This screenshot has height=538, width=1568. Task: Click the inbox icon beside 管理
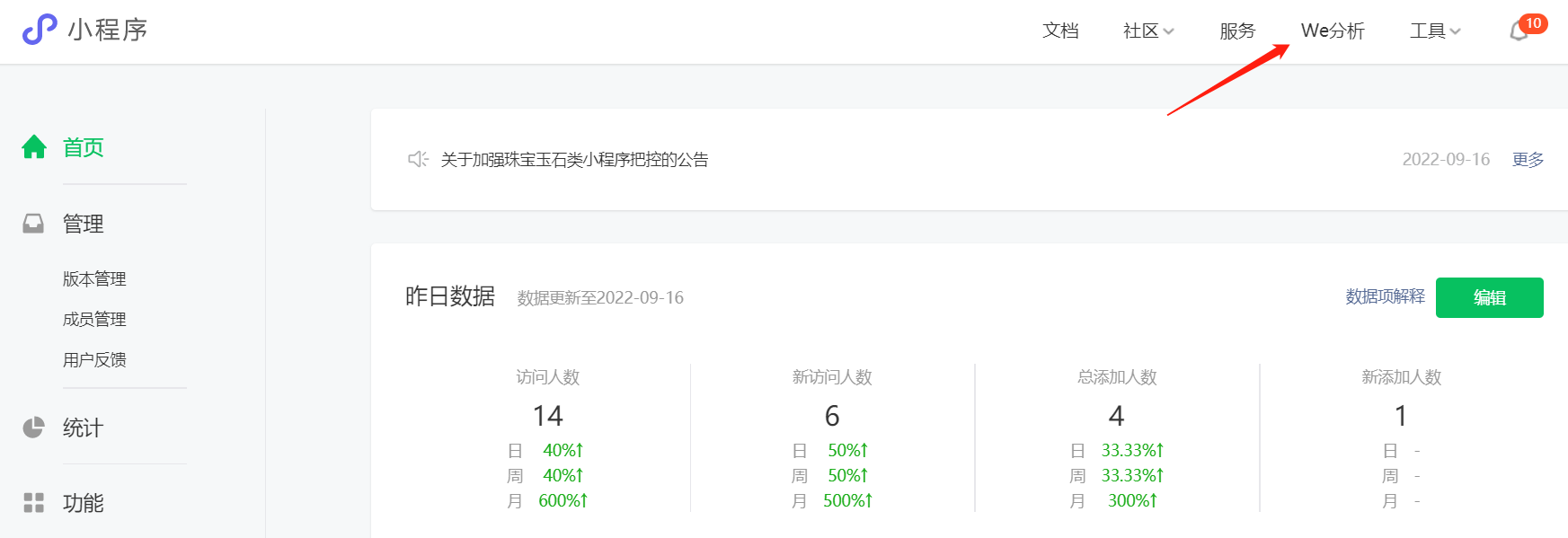[x=33, y=223]
